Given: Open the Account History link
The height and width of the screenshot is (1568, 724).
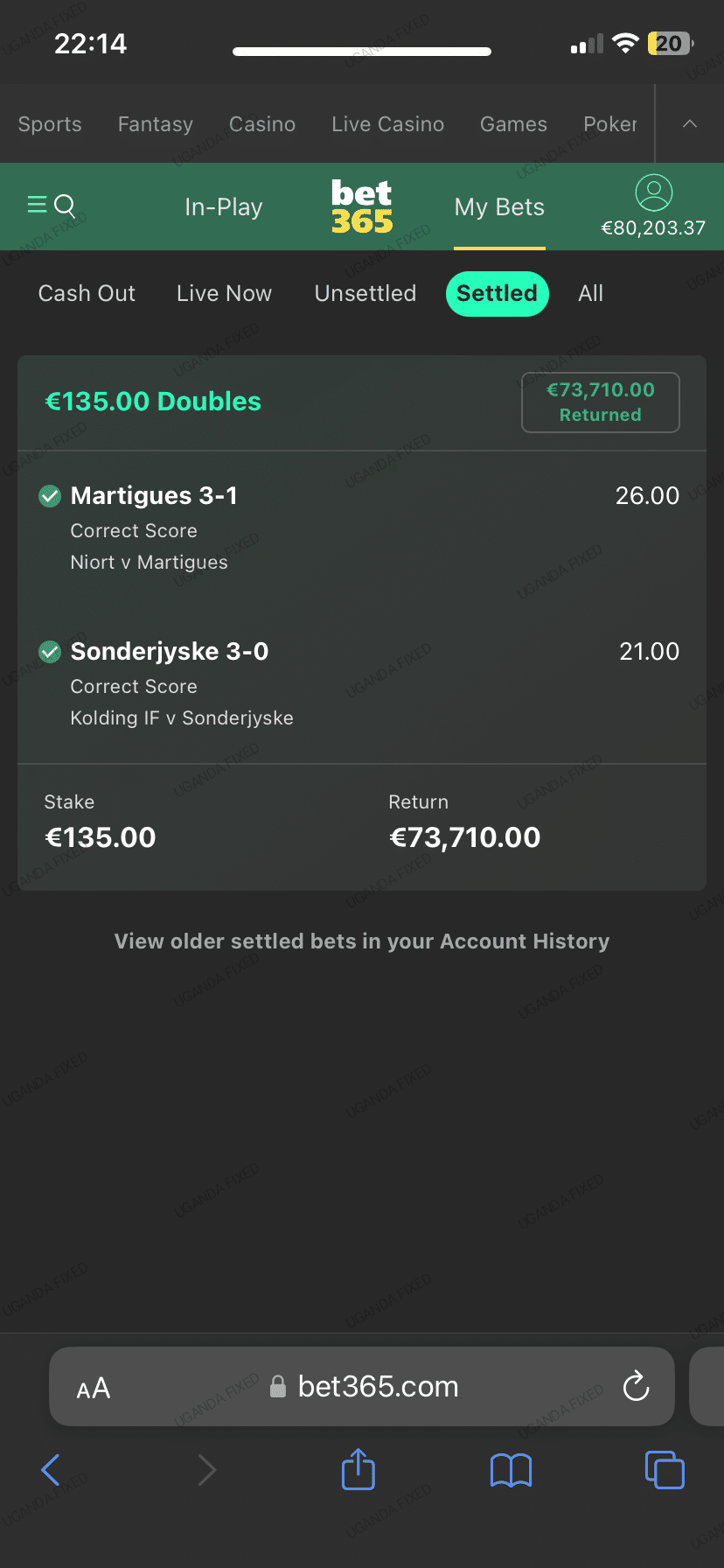Looking at the screenshot, I should [361, 941].
